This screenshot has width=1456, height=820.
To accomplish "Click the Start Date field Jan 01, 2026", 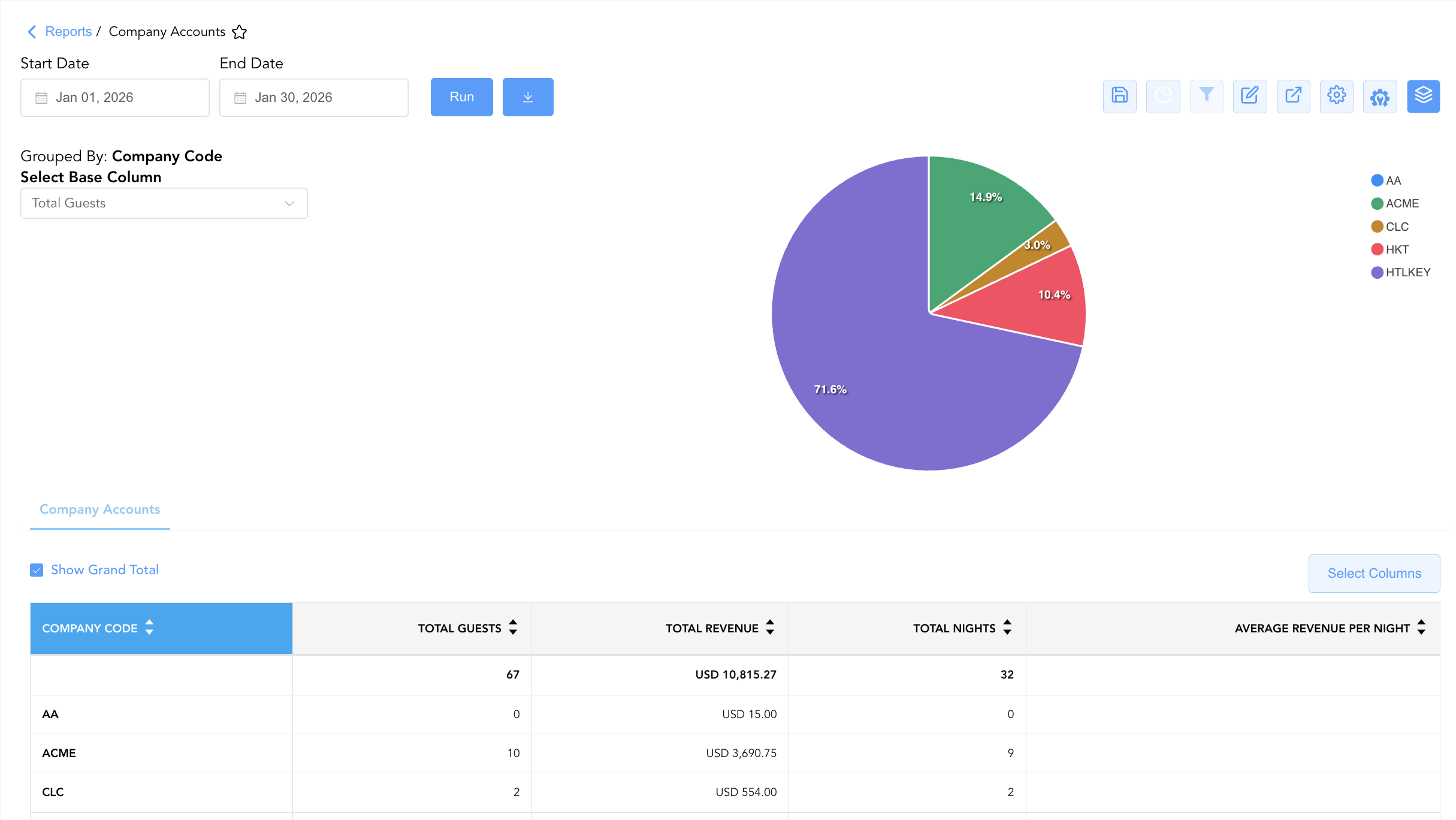I will pyautogui.click(x=115, y=98).
